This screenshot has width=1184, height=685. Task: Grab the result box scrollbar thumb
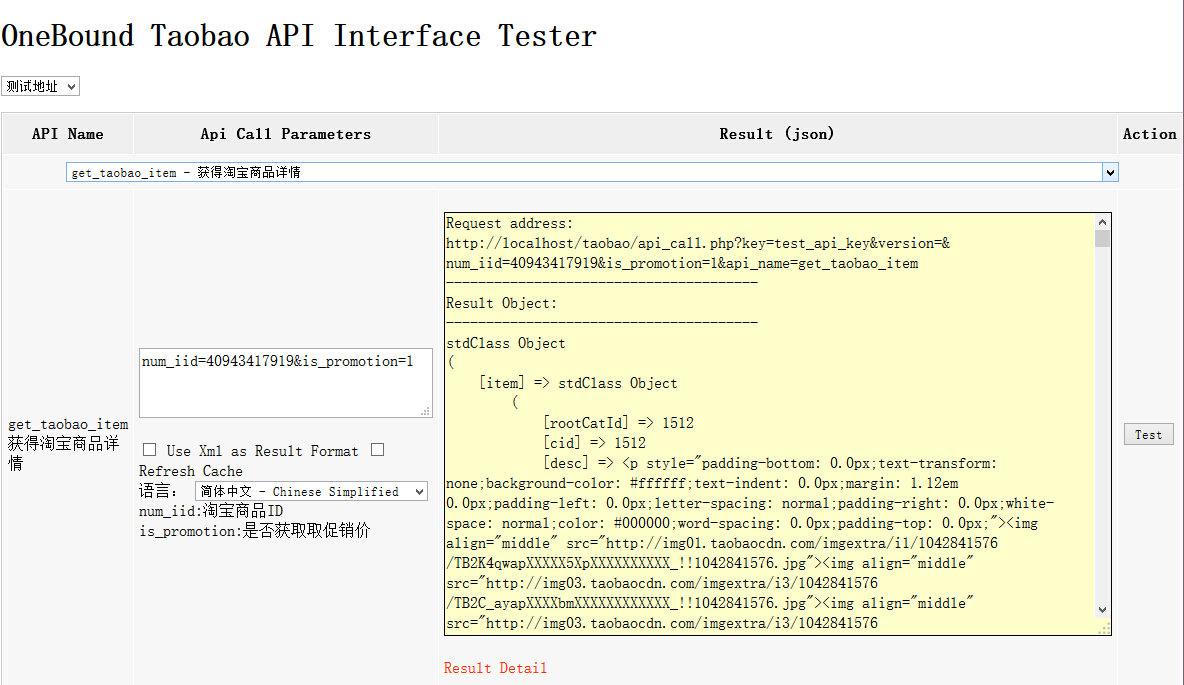[1102, 239]
